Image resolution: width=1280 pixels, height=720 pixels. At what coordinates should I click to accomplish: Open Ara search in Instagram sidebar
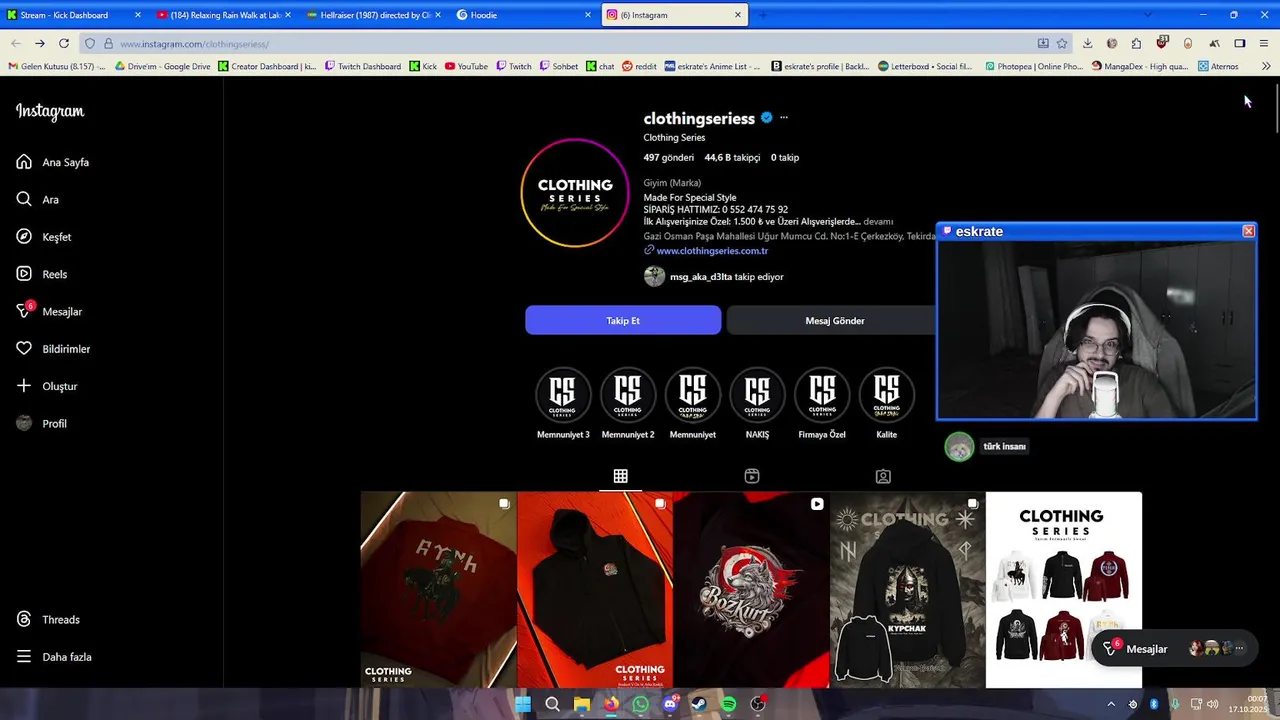point(38,199)
